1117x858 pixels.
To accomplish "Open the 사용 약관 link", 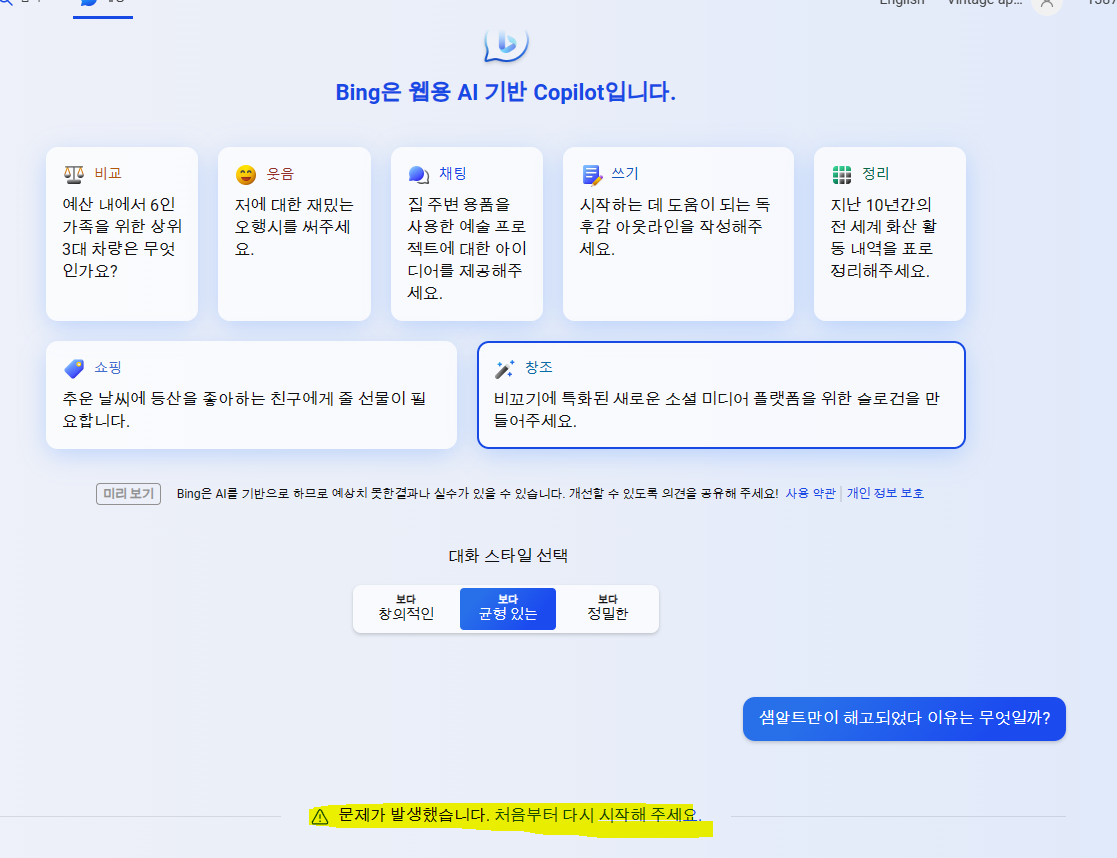I will 811,493.
